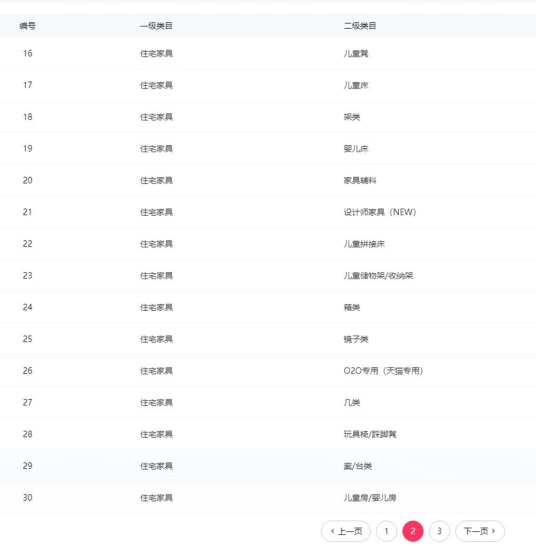The height and width of the screenshot is (550, 536).
Task: Select highlighted row 29
Action: (x=268, y=466)
